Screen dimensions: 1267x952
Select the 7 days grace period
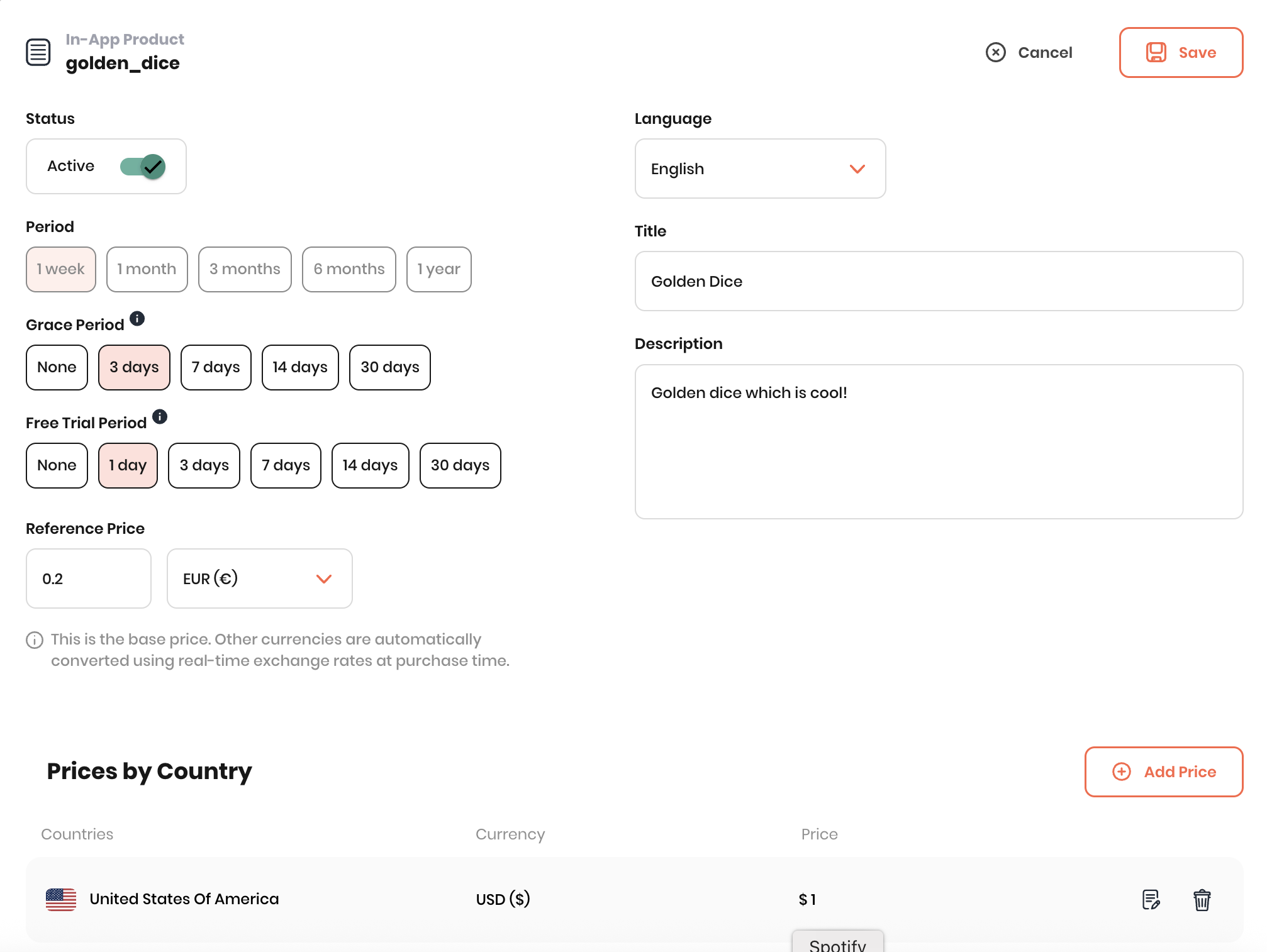click(x=216, y=367)
